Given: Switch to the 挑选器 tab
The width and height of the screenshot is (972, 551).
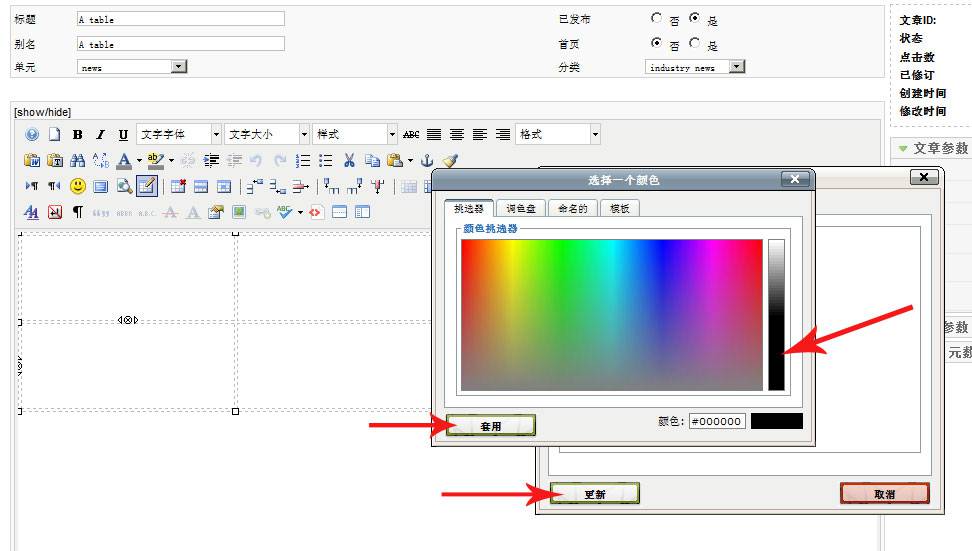Looking at the screenshot, I should [469, 208].
